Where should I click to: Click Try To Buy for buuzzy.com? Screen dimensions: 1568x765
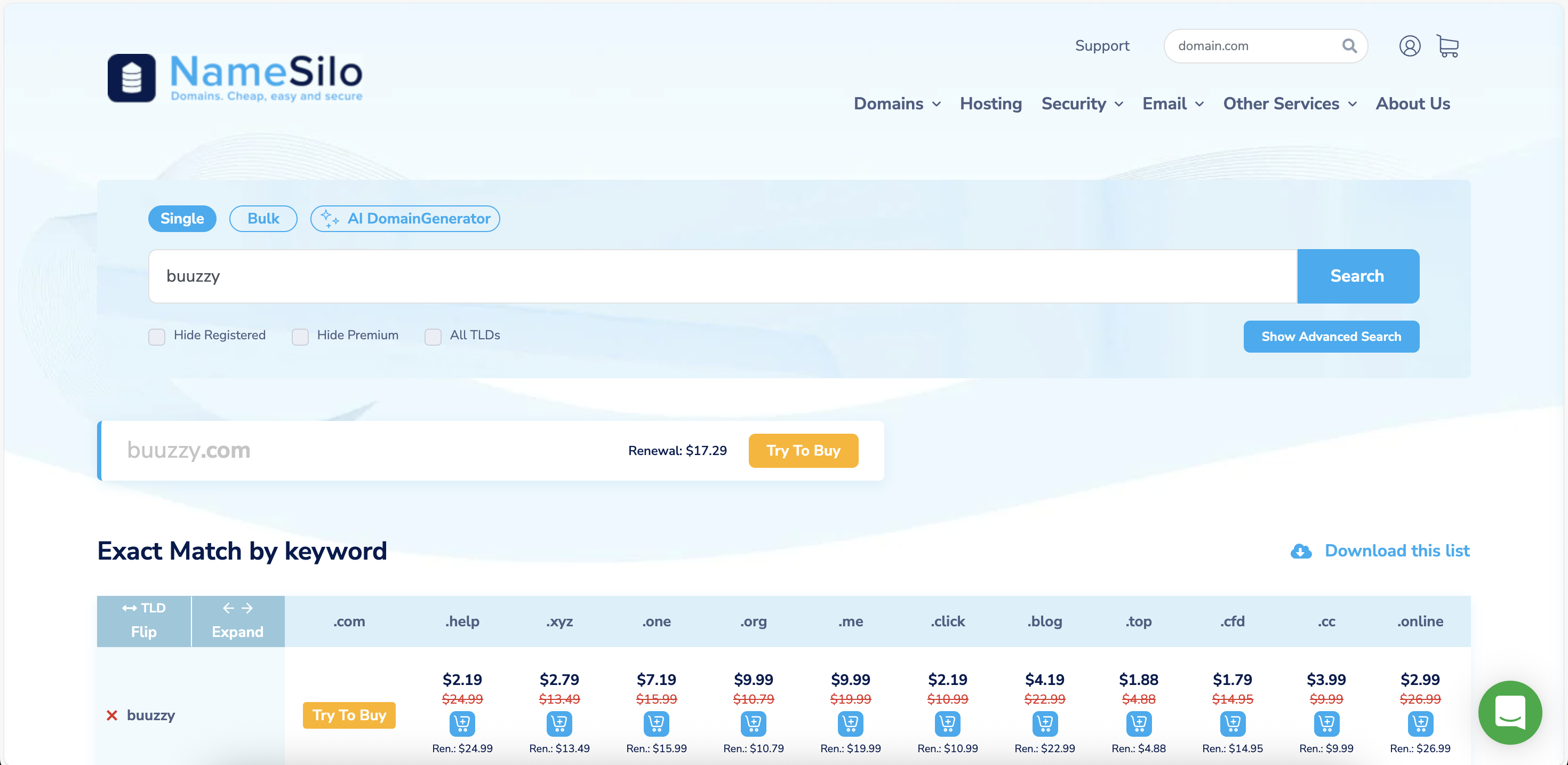(x=803, y=451)
